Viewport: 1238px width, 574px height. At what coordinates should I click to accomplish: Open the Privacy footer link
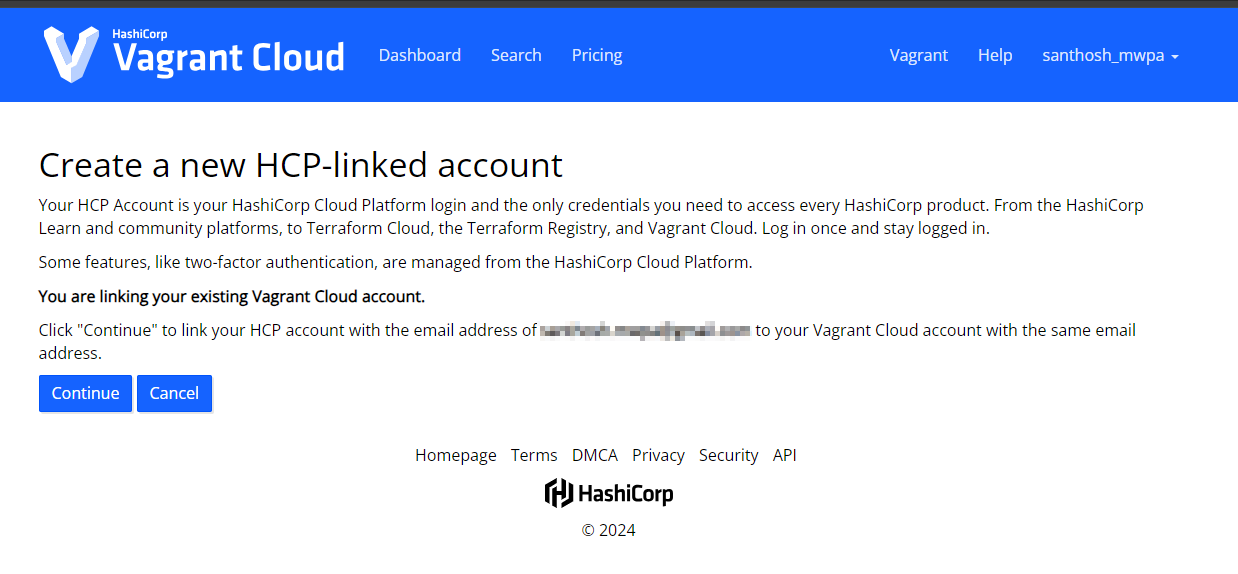tap(658, 455)
